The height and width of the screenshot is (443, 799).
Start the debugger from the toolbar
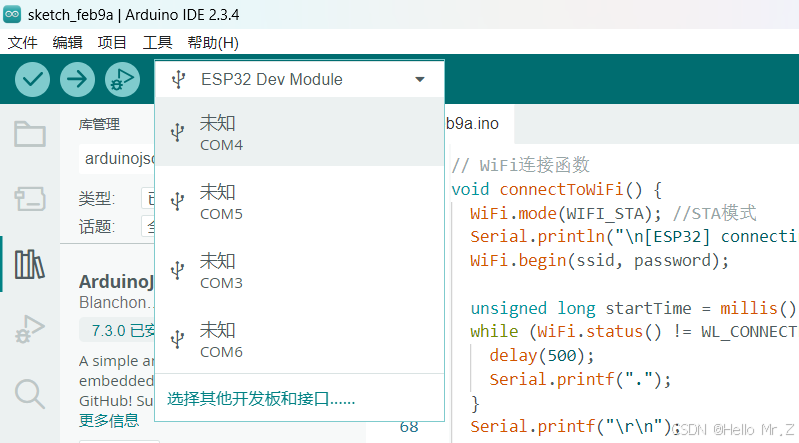tap(122, 80)
